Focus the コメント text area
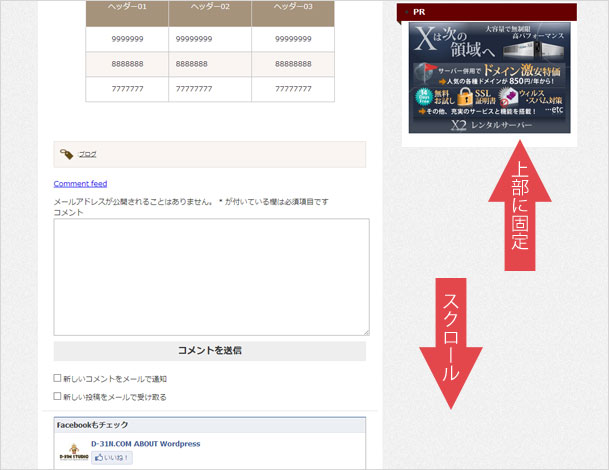This screenshot has height=470, width=609. click(x=212, y=277)
